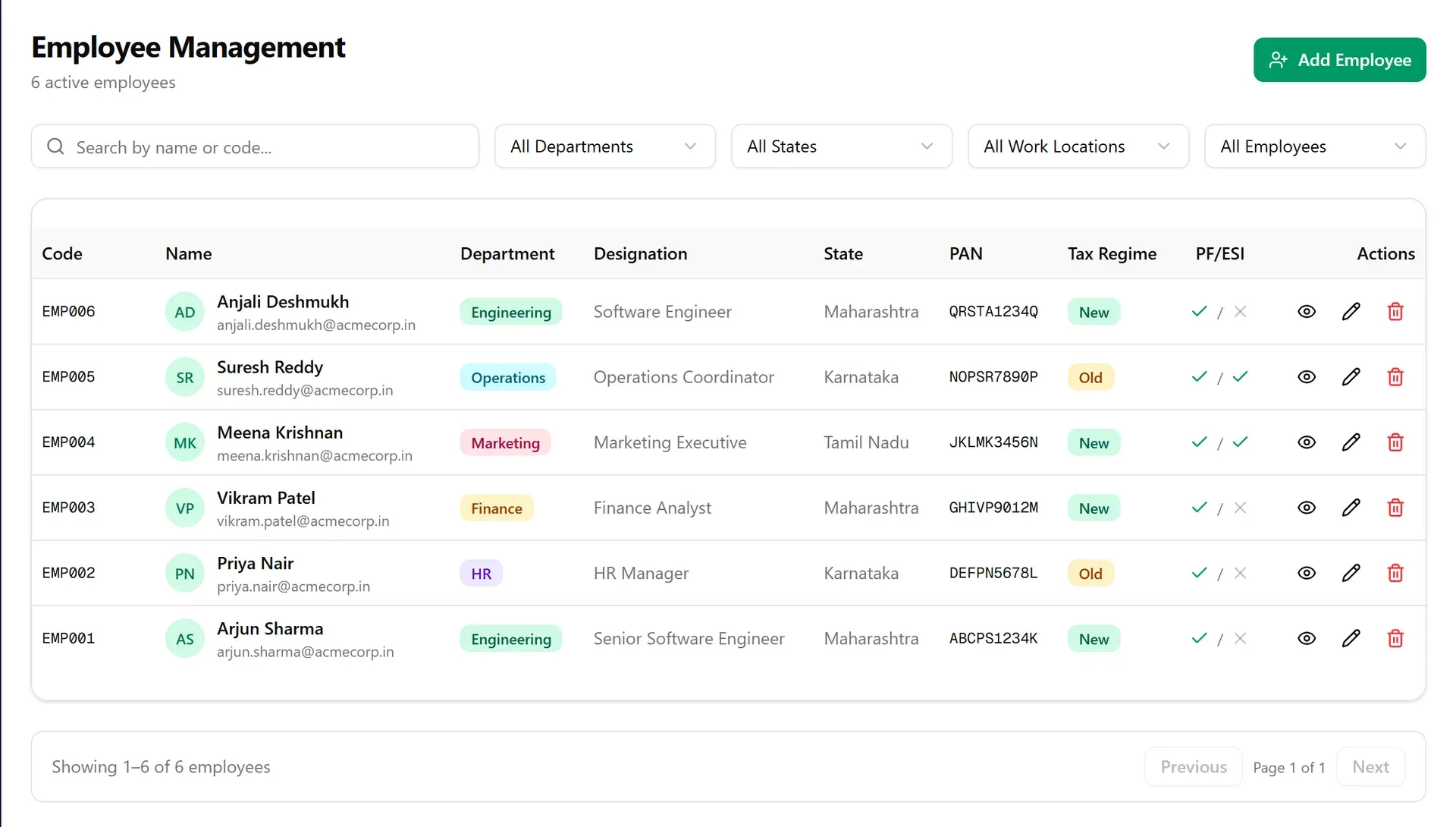View Meena Krishnan's details via eye icon
Screen dimensions: 1456x827
pos(1306,442)
